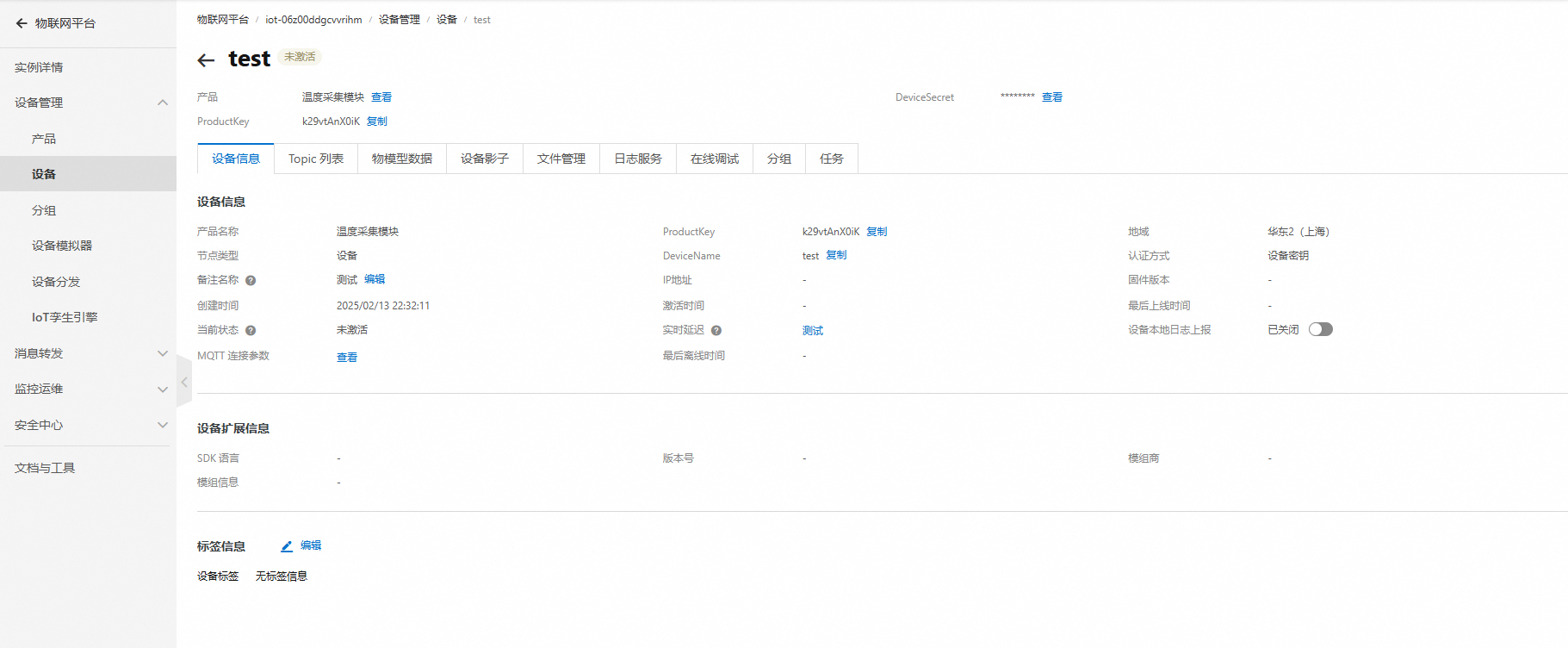Image resolution: width=1568 pixels, height=648 pixels.
Task: Copy DeviceName using 复制 link
Action: [x=836, y=255]
